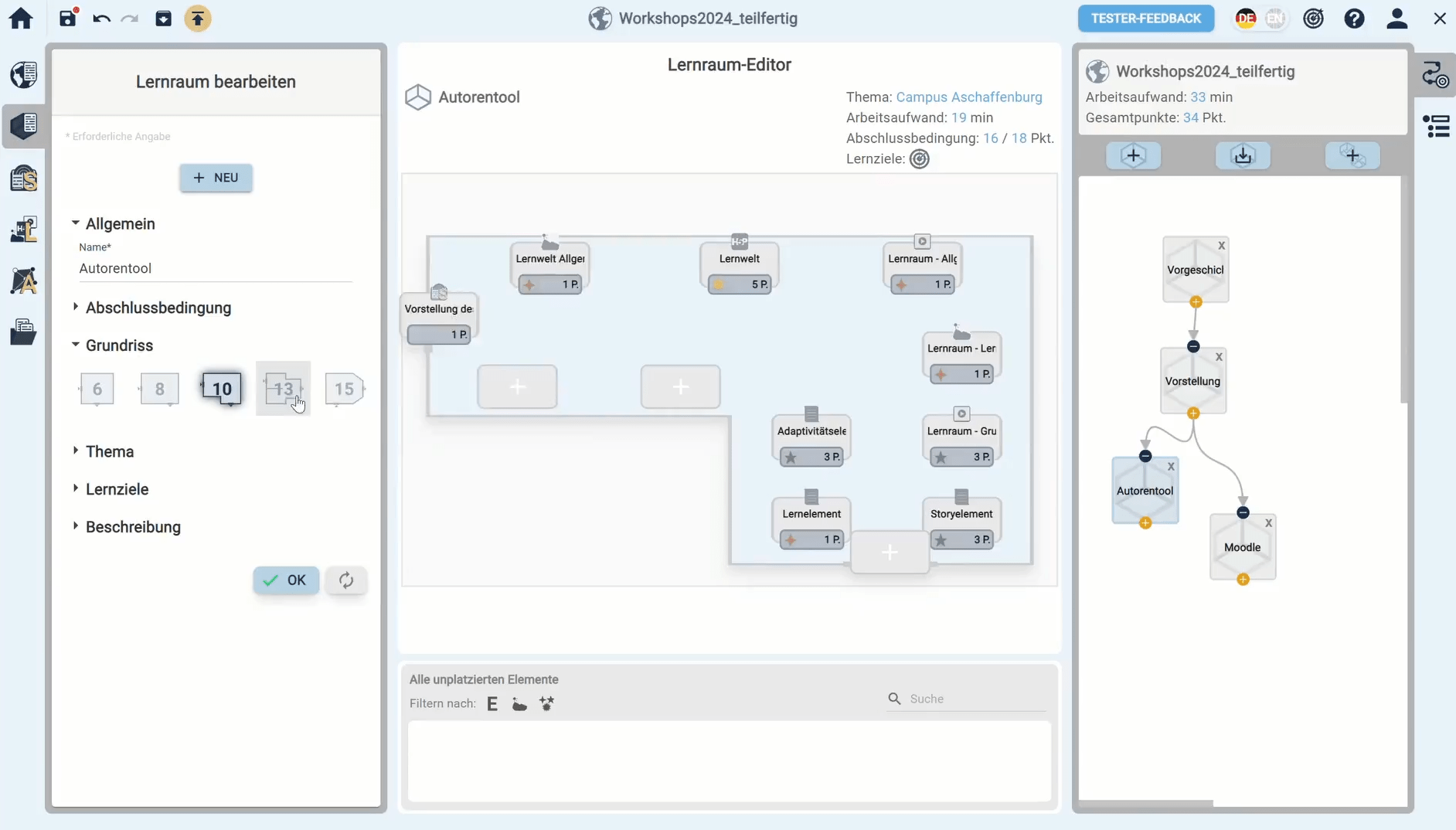The image size is (1456, 830).
Task: Add a path condition in world panel
Action: click(x=1352, y=155)
